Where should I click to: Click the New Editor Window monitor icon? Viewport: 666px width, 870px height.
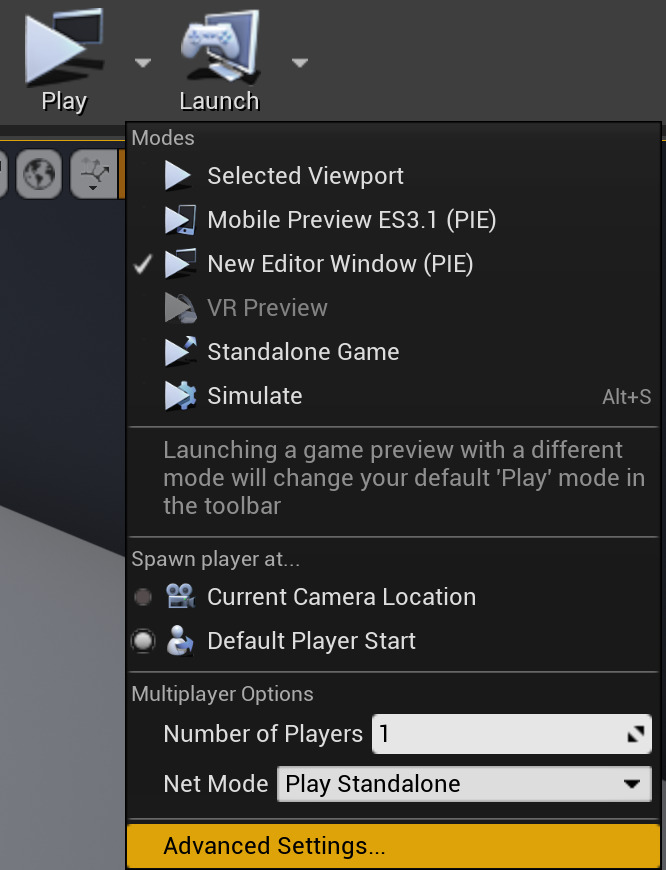pos(180,264)
